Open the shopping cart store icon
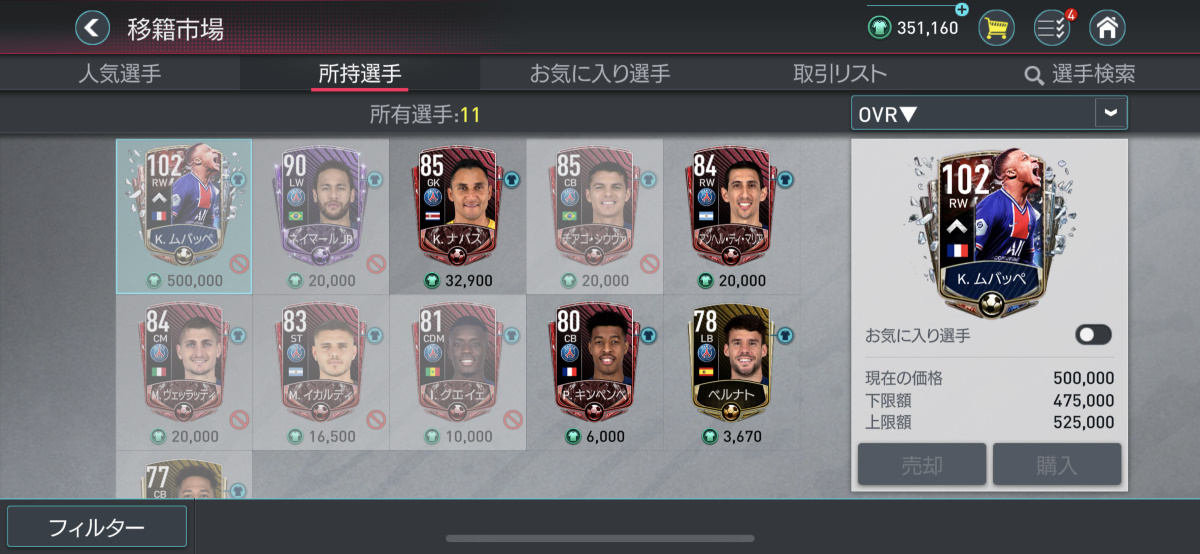 coord(996,27)
